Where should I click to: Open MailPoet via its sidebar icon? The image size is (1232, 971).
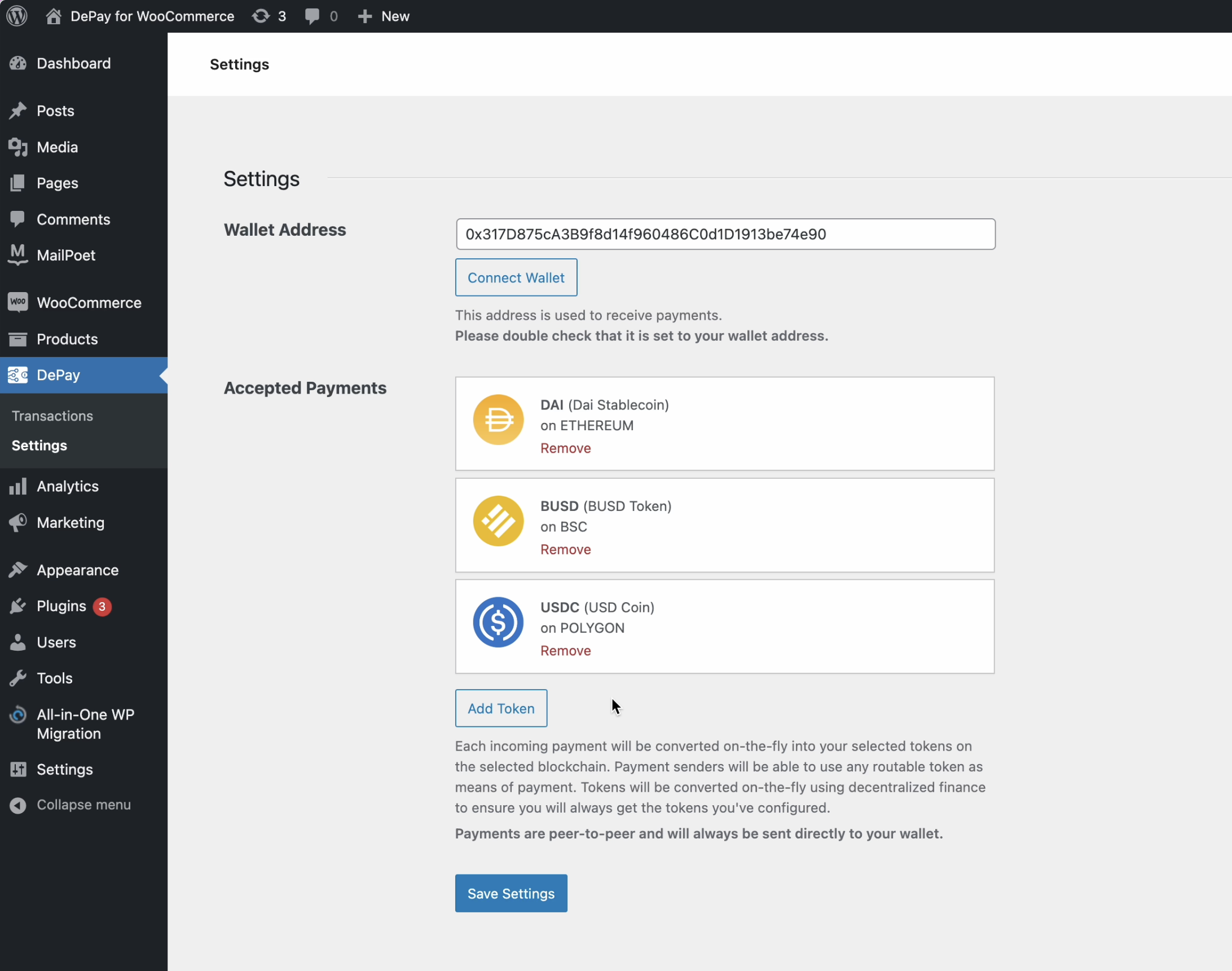(x=17, y=255)
